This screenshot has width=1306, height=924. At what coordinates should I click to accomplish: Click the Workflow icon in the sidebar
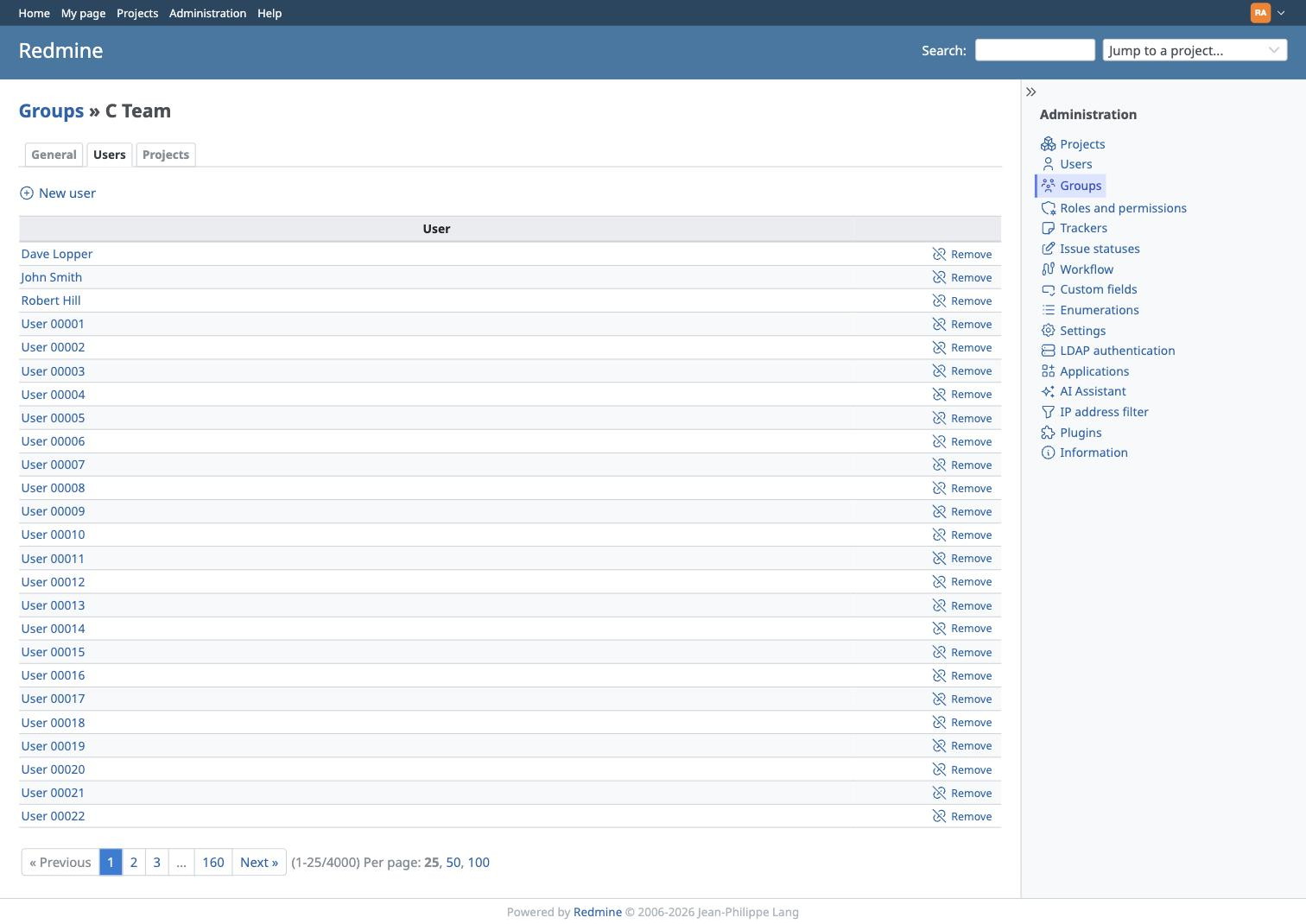[x=1048, y=269]
